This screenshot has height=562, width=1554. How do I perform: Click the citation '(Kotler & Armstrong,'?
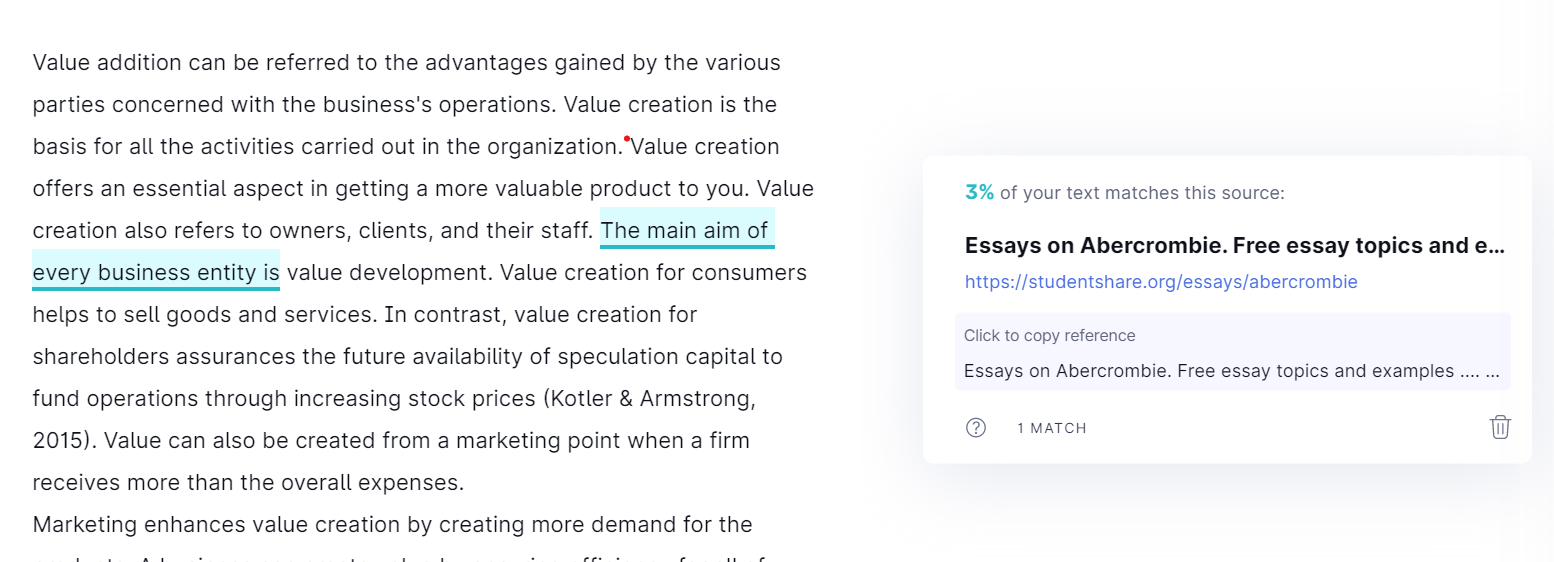pyautogui.click(x=649, y=399)
